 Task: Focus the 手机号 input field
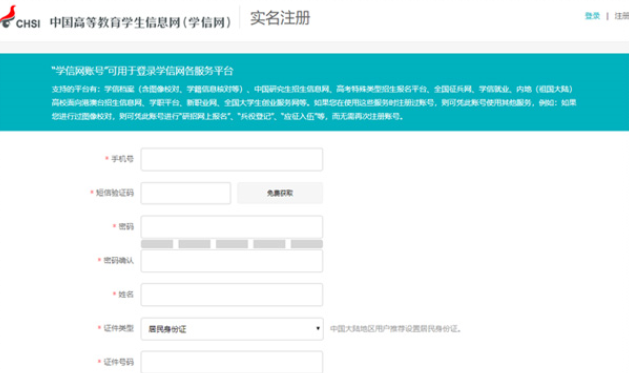(x=232, y=159)
